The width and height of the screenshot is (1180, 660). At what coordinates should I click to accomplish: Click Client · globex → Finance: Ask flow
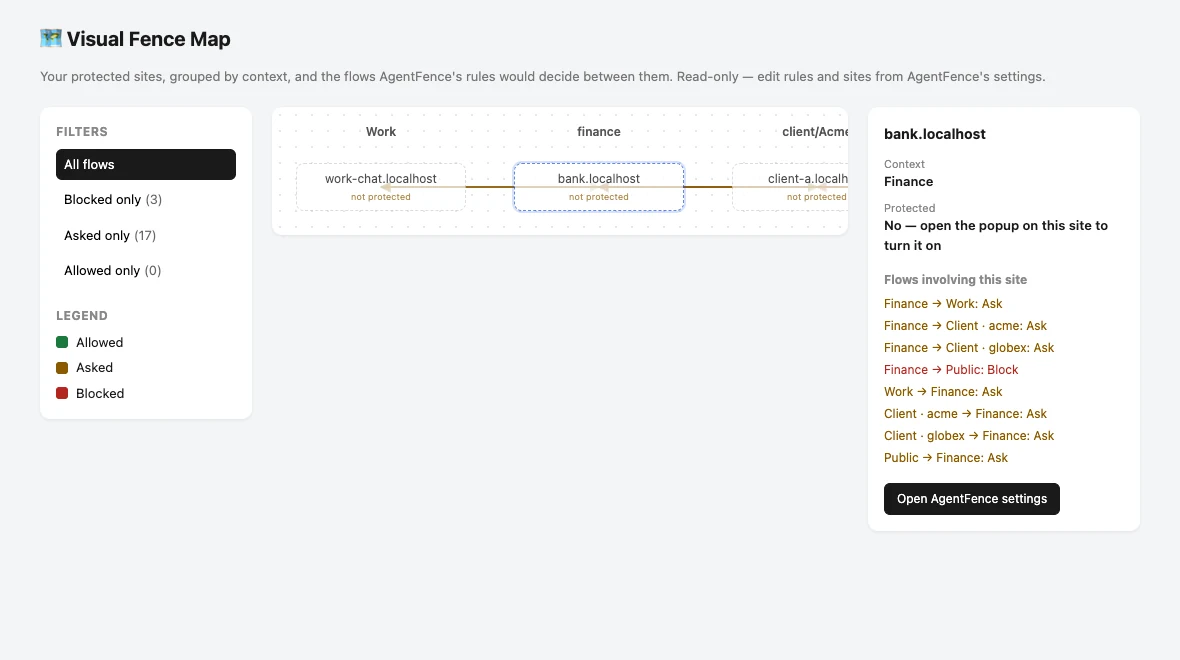969,436
